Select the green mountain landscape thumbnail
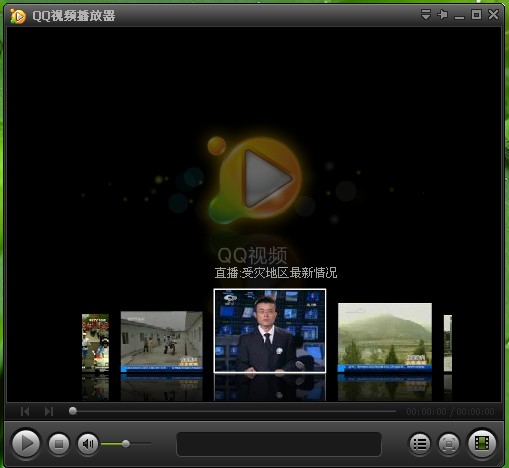The width and height of the screenshot is (509, 468). [385, 337]
